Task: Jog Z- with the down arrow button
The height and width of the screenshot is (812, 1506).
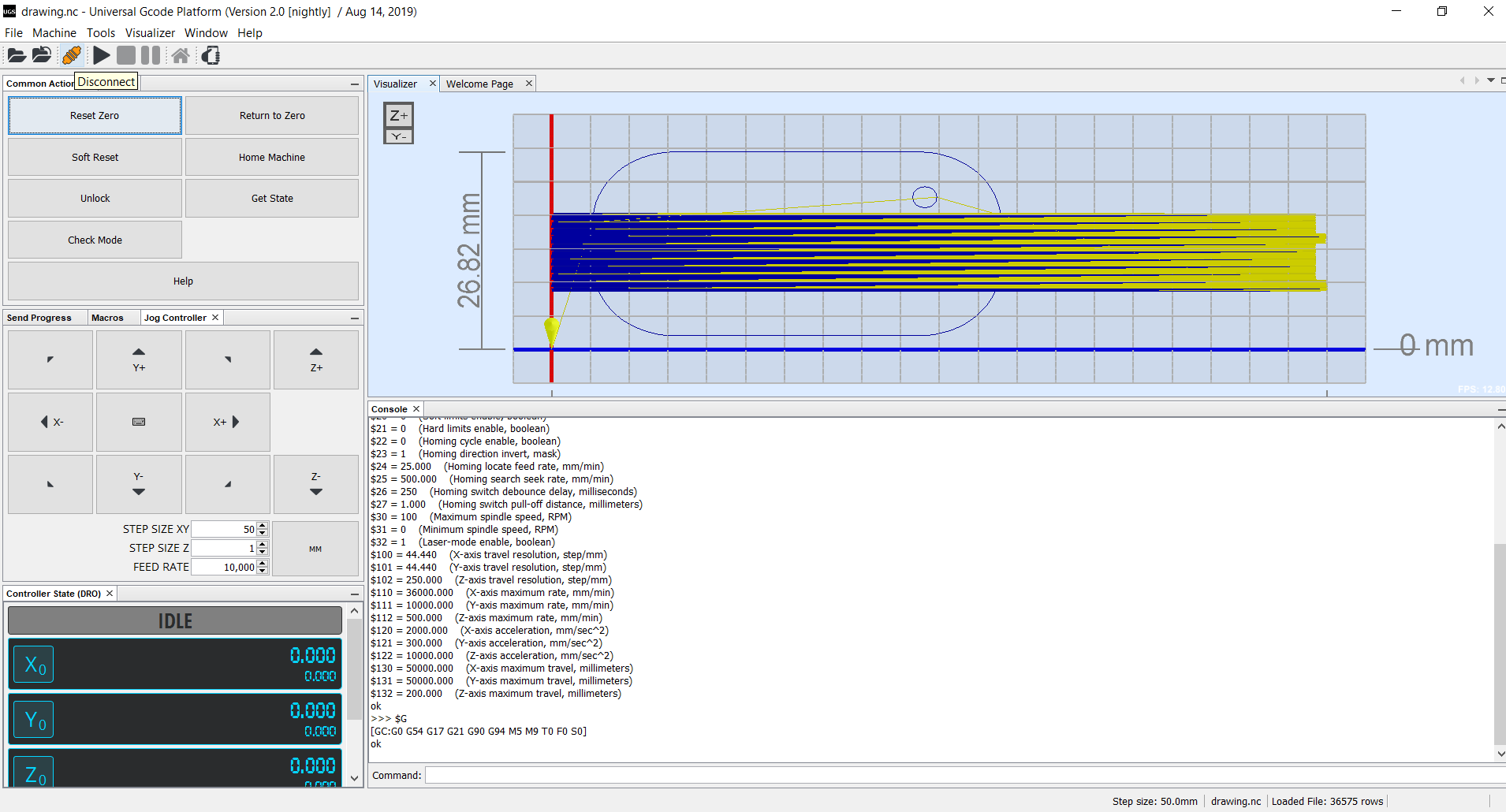Action: tap(315, 484)
